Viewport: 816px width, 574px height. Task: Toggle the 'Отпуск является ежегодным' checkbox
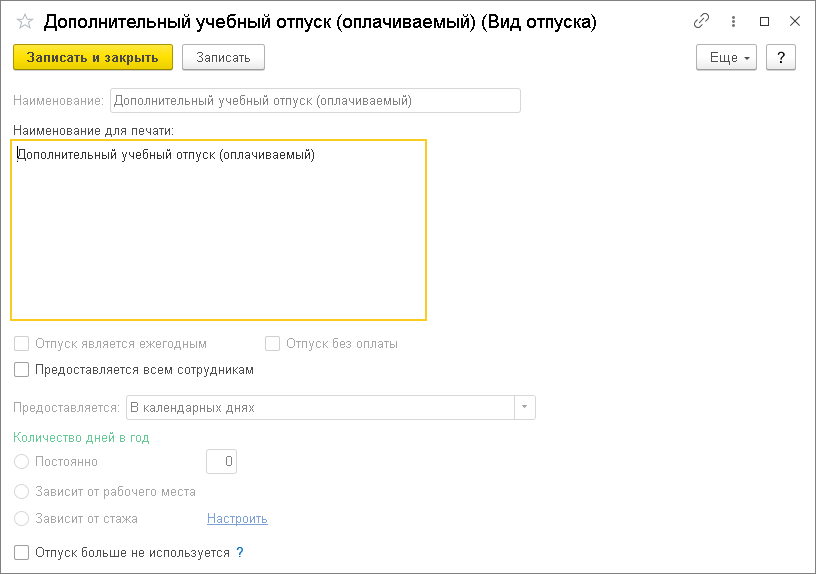[x=22, y=344]
